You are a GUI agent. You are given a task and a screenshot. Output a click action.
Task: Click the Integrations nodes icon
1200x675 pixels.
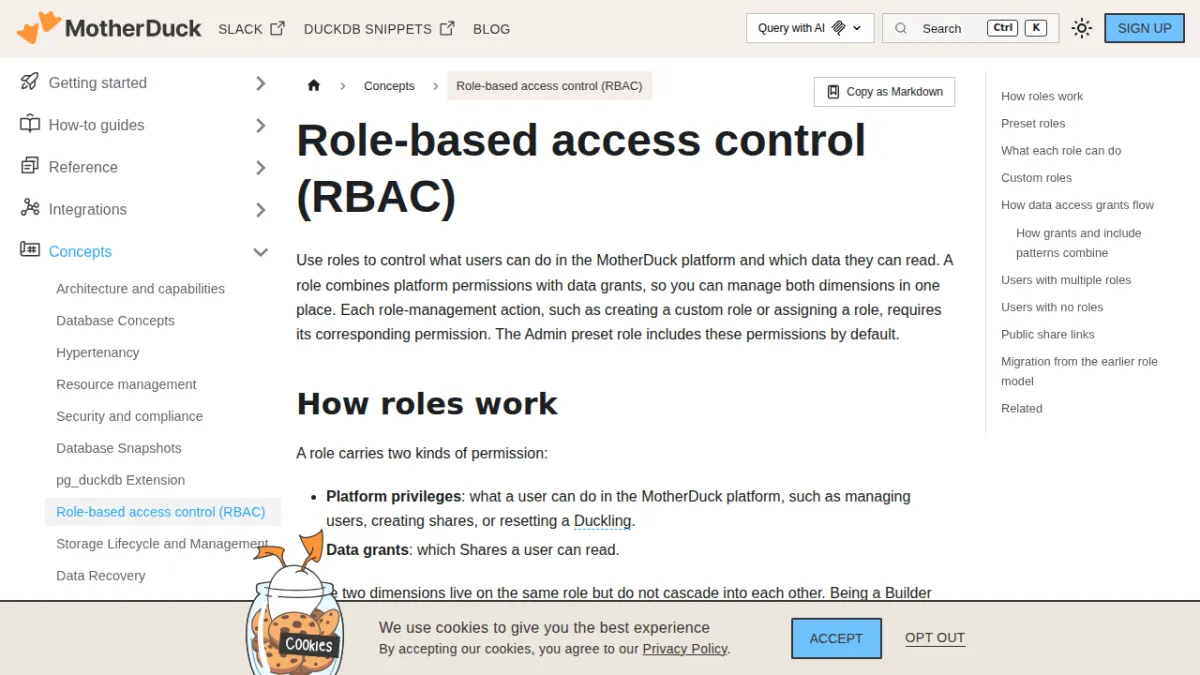30,208
